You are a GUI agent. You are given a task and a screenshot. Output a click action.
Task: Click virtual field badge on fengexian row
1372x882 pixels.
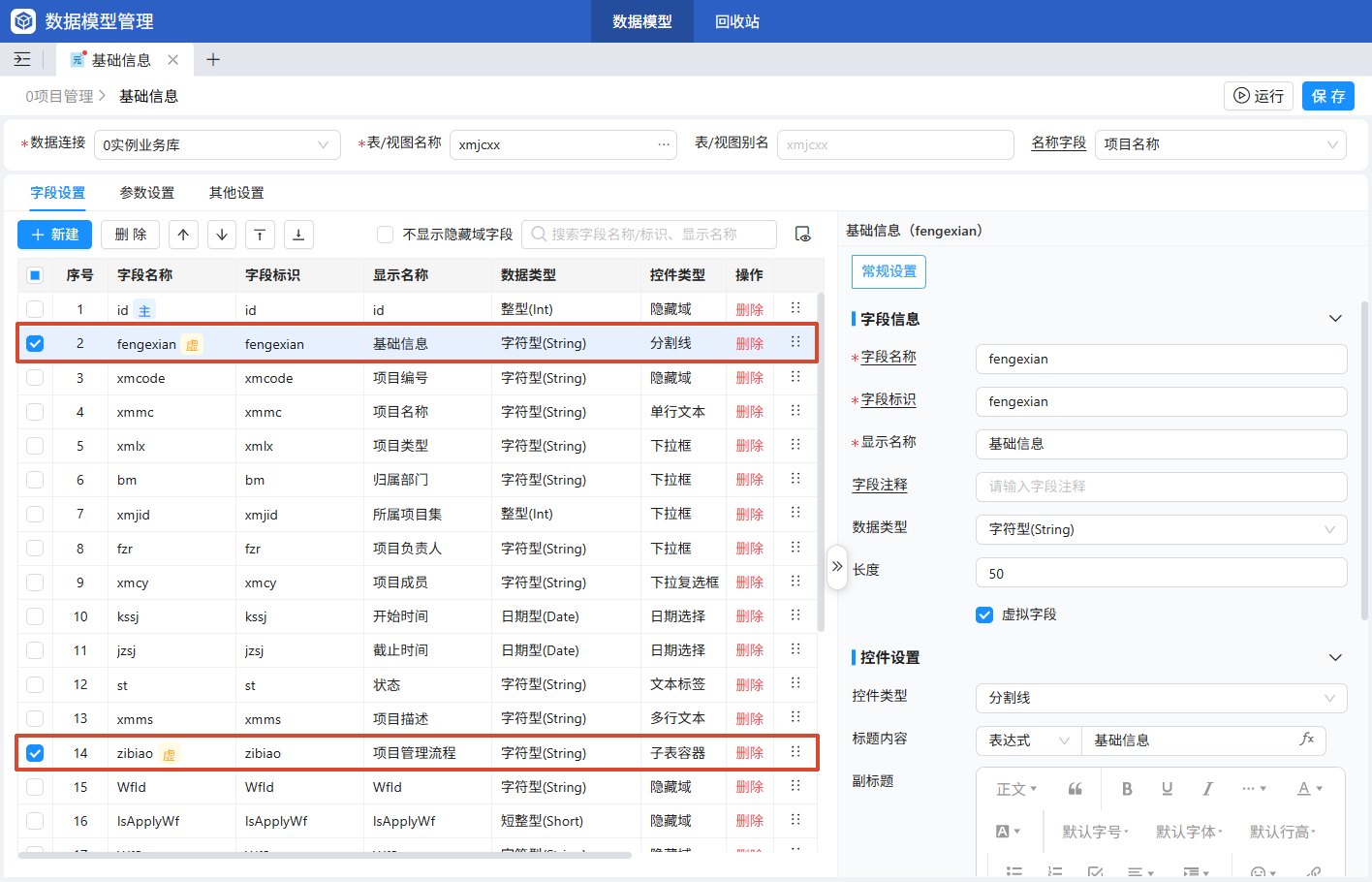coord(192,345)
